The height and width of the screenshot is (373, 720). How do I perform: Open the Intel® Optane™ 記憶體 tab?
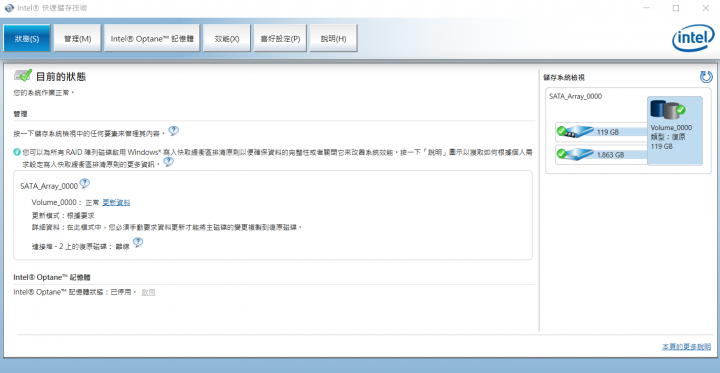click(152, 38)
